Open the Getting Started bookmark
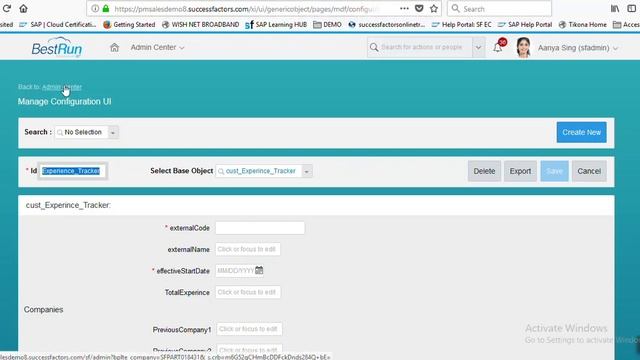 pos(129,24)
